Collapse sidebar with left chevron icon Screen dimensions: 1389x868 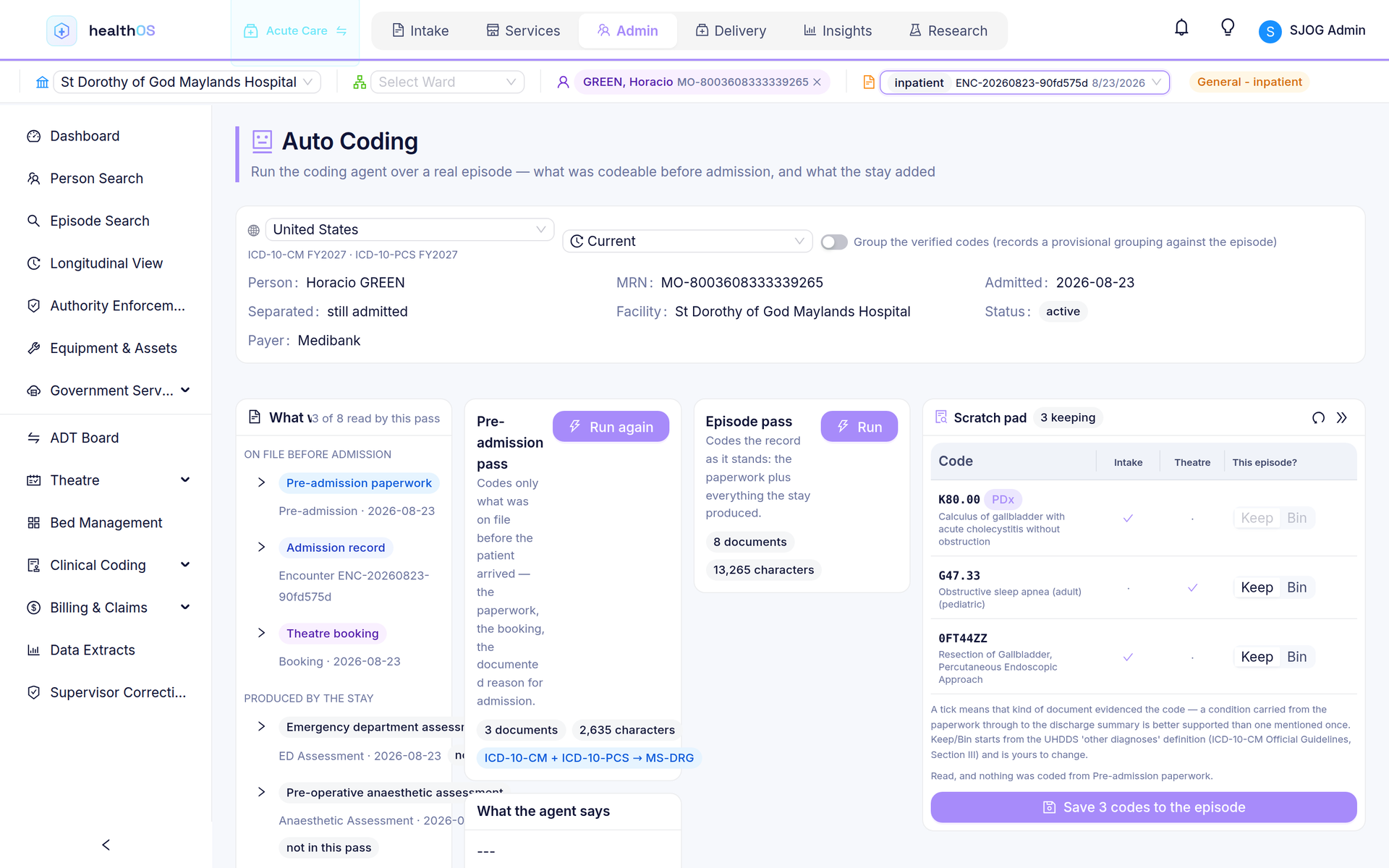(x=106, y=845)
